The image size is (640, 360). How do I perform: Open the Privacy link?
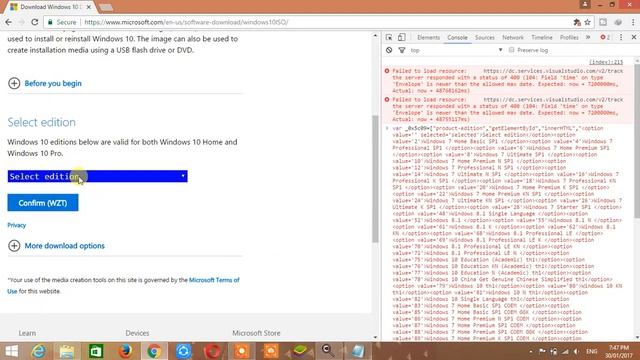click(17, 225)
